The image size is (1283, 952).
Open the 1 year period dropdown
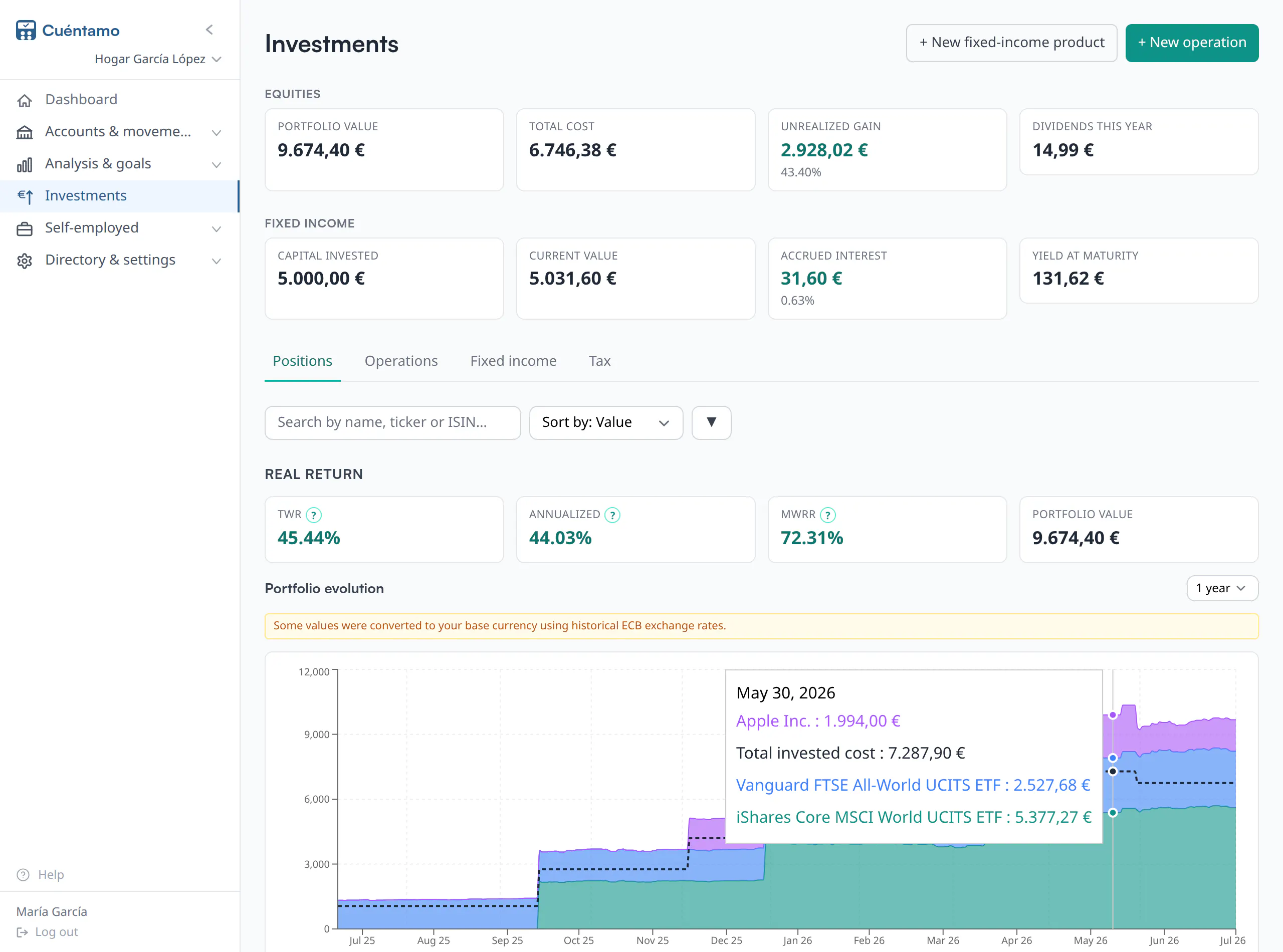point(1222,588)
